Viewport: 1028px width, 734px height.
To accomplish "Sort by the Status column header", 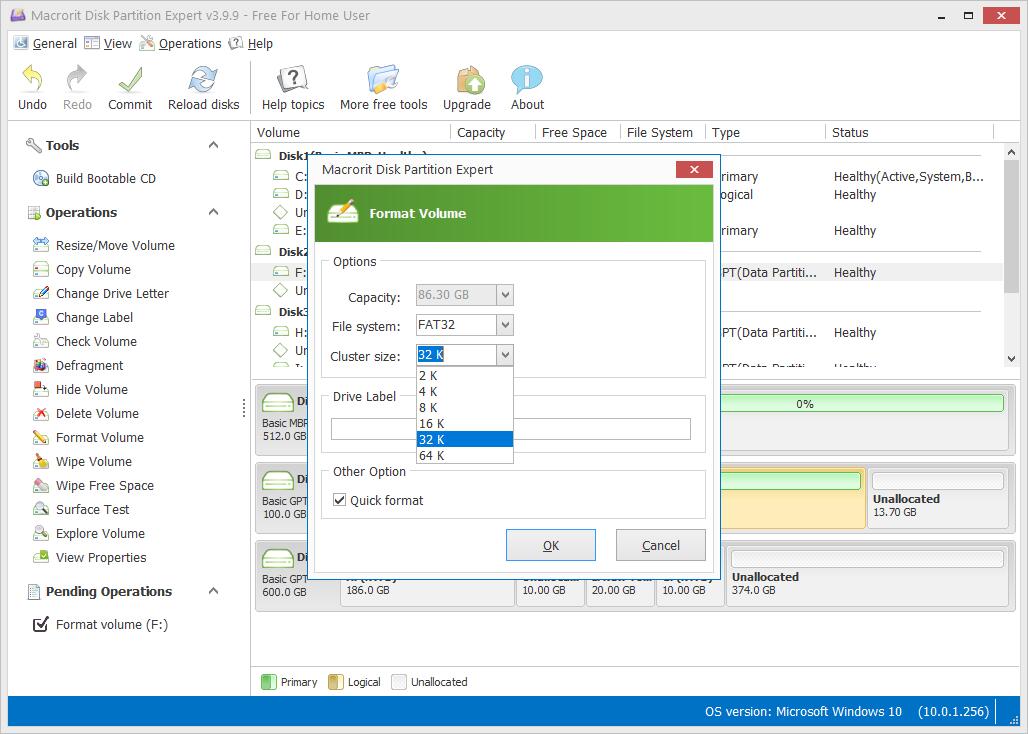I will tap(909, 132).
